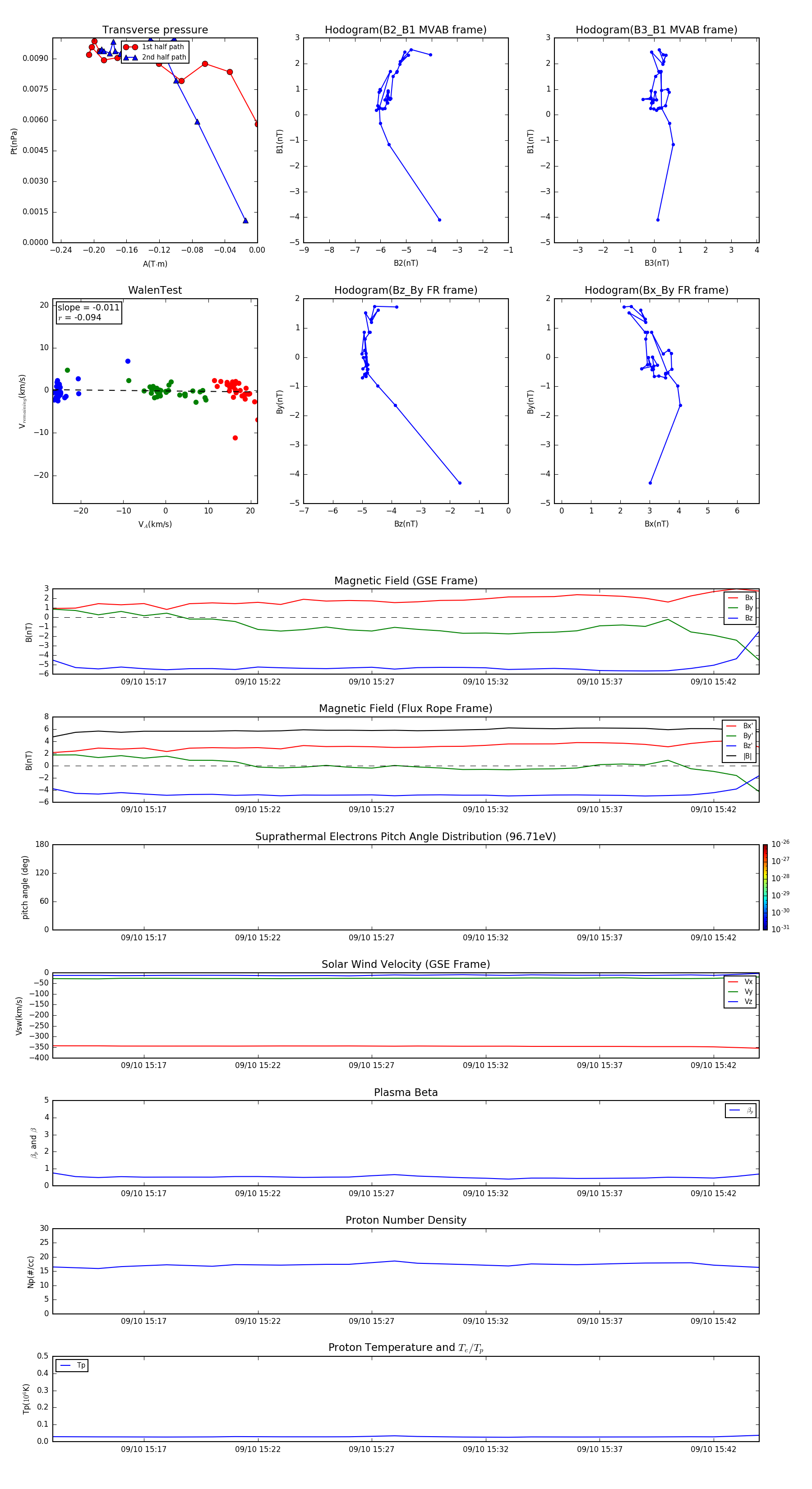Click the '1st half path' legend entry
This screenshot has height=1489, width=812.
pyautogui.click(x=154, y=47)
